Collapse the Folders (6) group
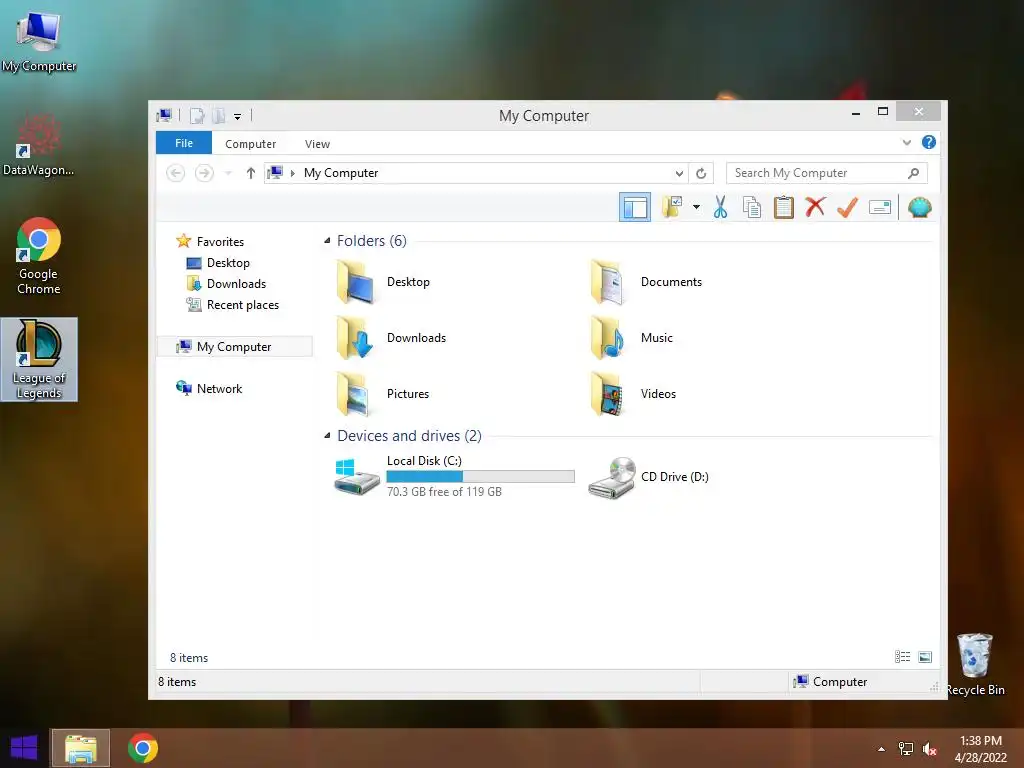The image size is (1024, 768). (327, 241)
